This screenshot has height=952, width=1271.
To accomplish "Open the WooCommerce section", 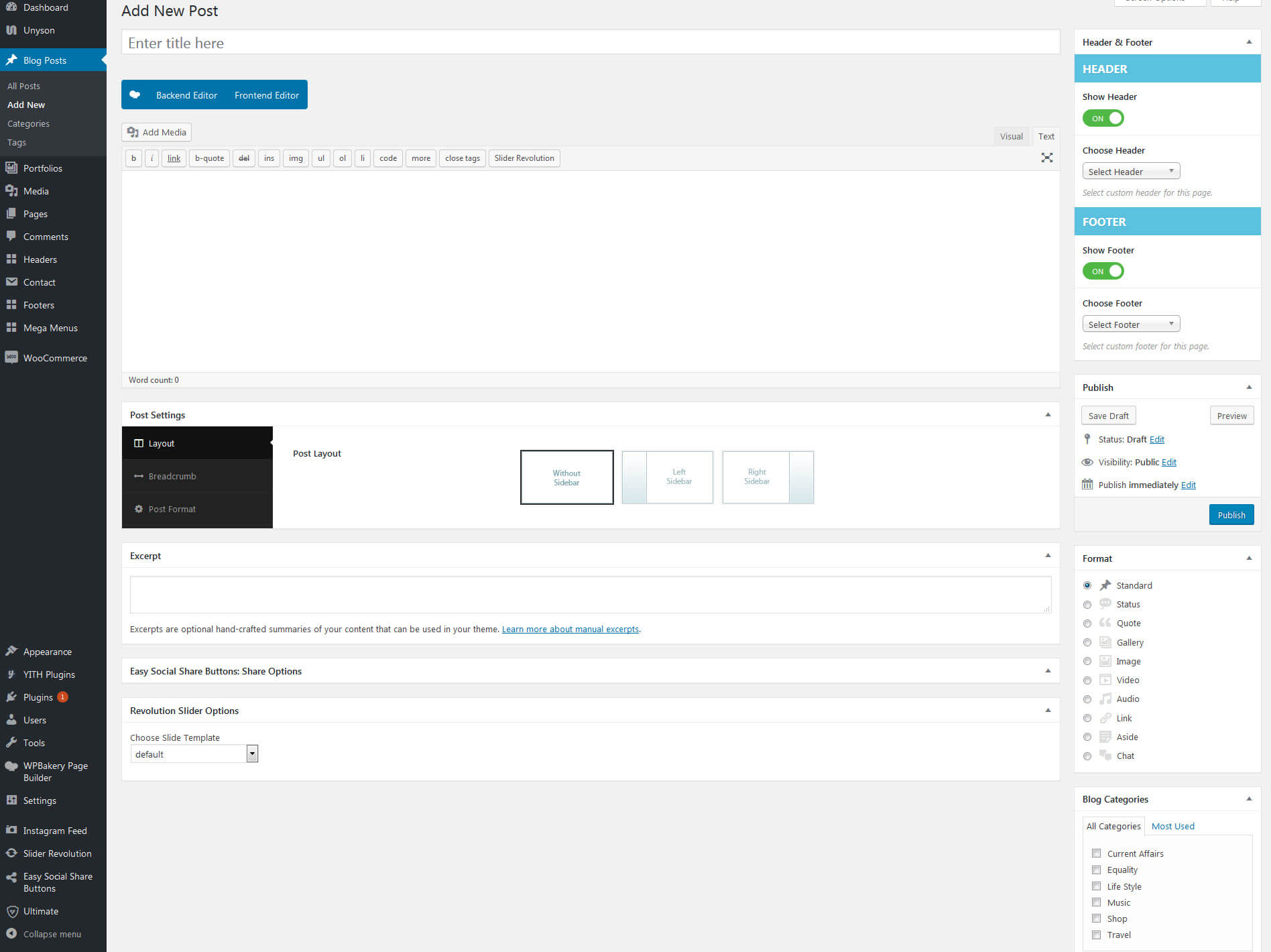I will [x=54, y=357].
